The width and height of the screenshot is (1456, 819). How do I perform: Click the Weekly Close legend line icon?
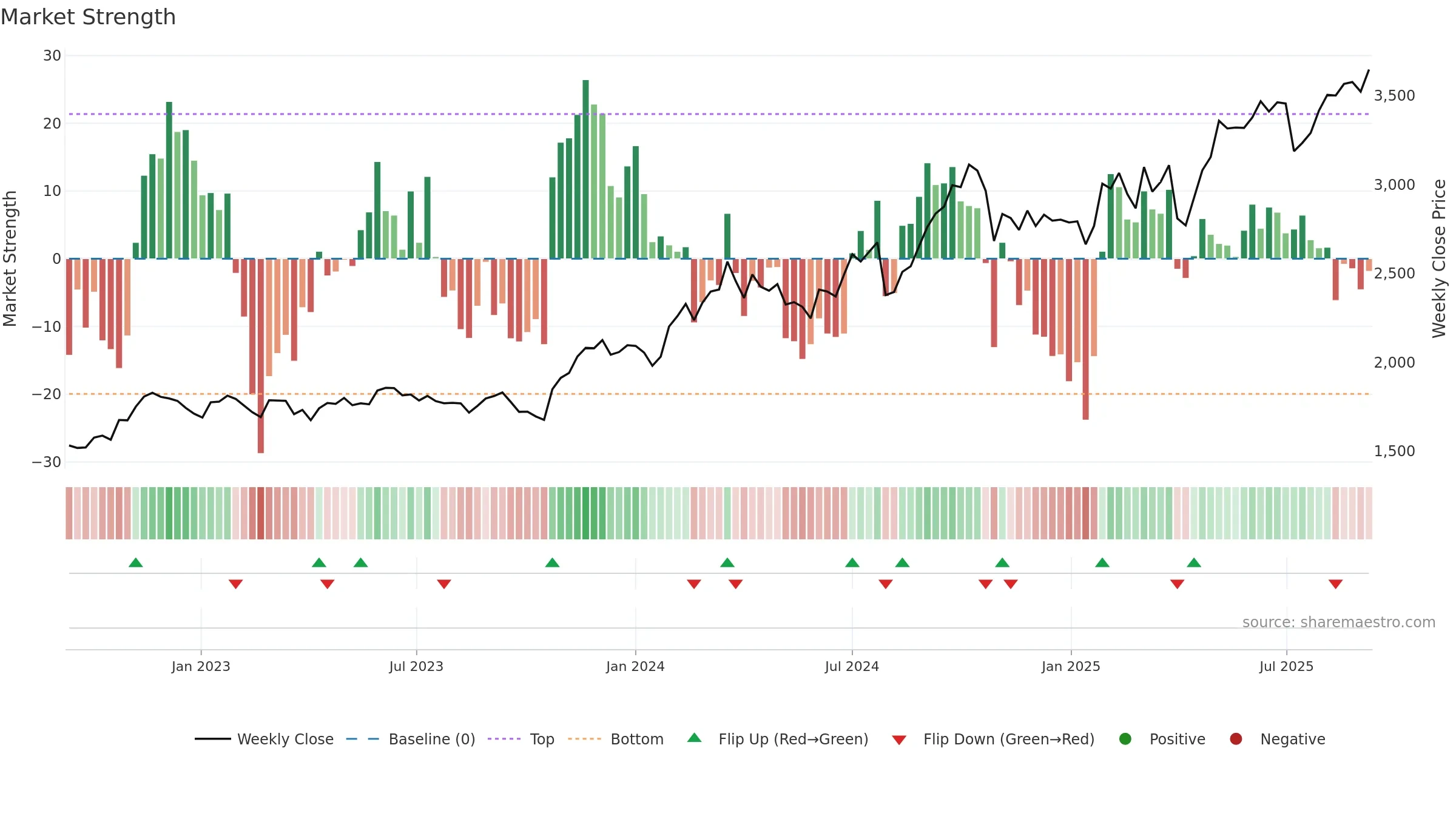coord(212,739)
